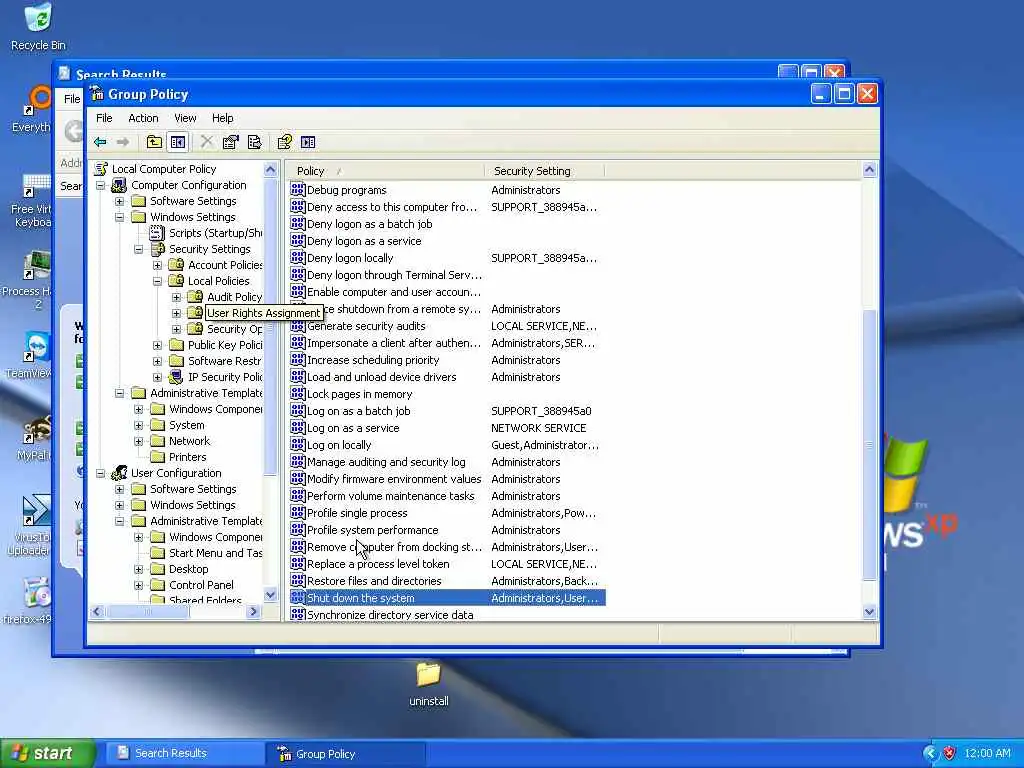Click the Computer Configuration icon in tree
This screenshot has height=768, width=1024.
pyautogui.click(x=119, y=185)
